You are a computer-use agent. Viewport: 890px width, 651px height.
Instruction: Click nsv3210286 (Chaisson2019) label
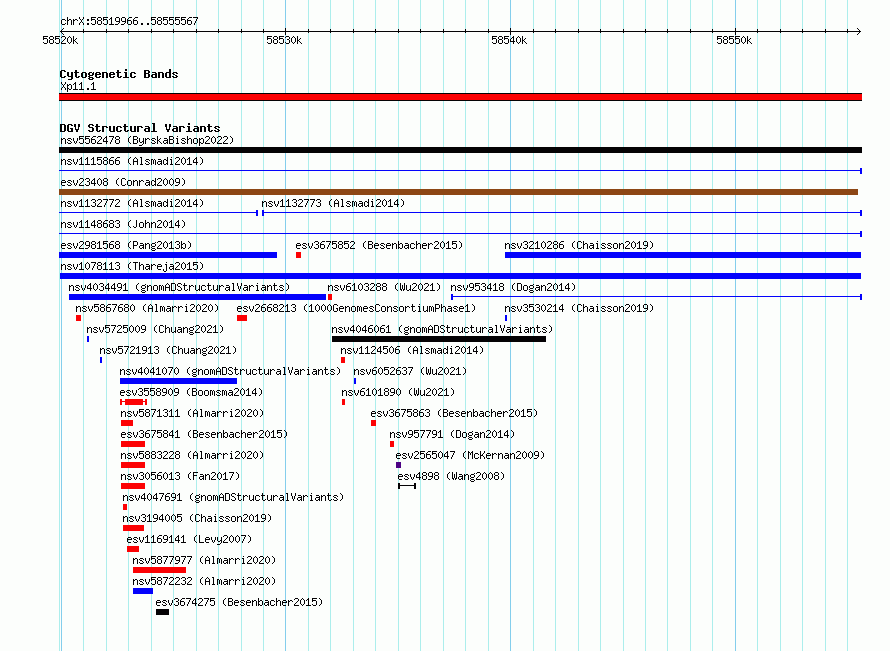(579, 245)
